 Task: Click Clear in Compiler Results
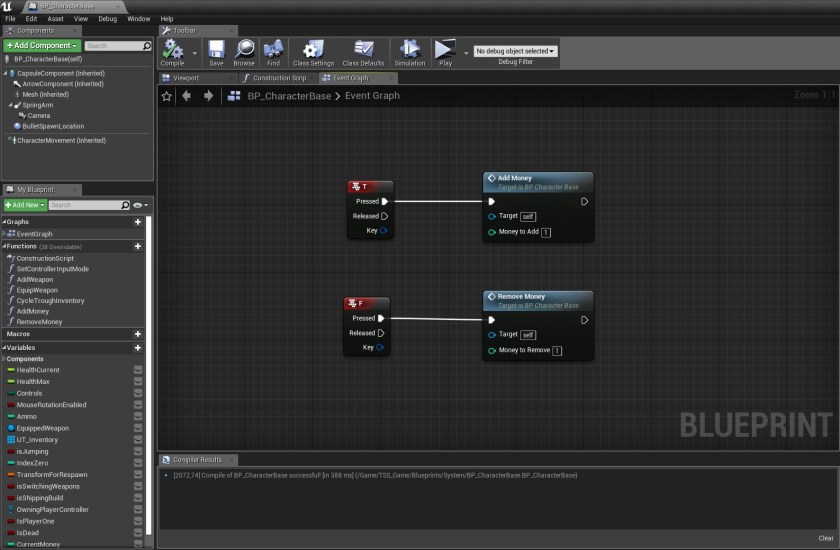tap(825, 538)
